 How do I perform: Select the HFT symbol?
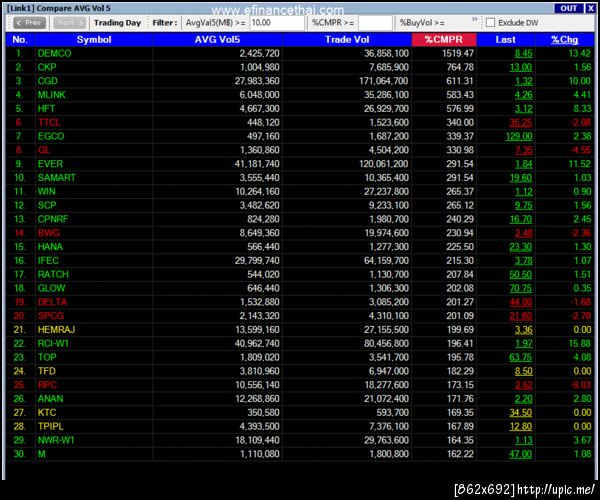click(x=46, y=109)
